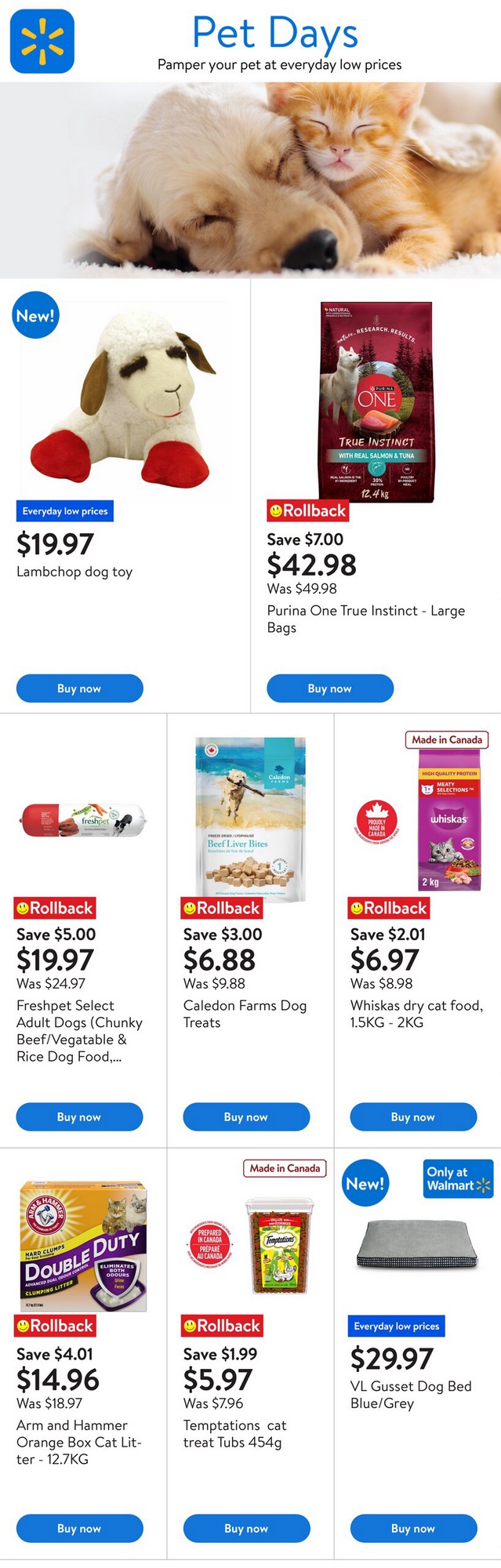Screen dimensions: 501x1568
Task: Click the puppy and kitten hero banner
Action: [250, 180]
